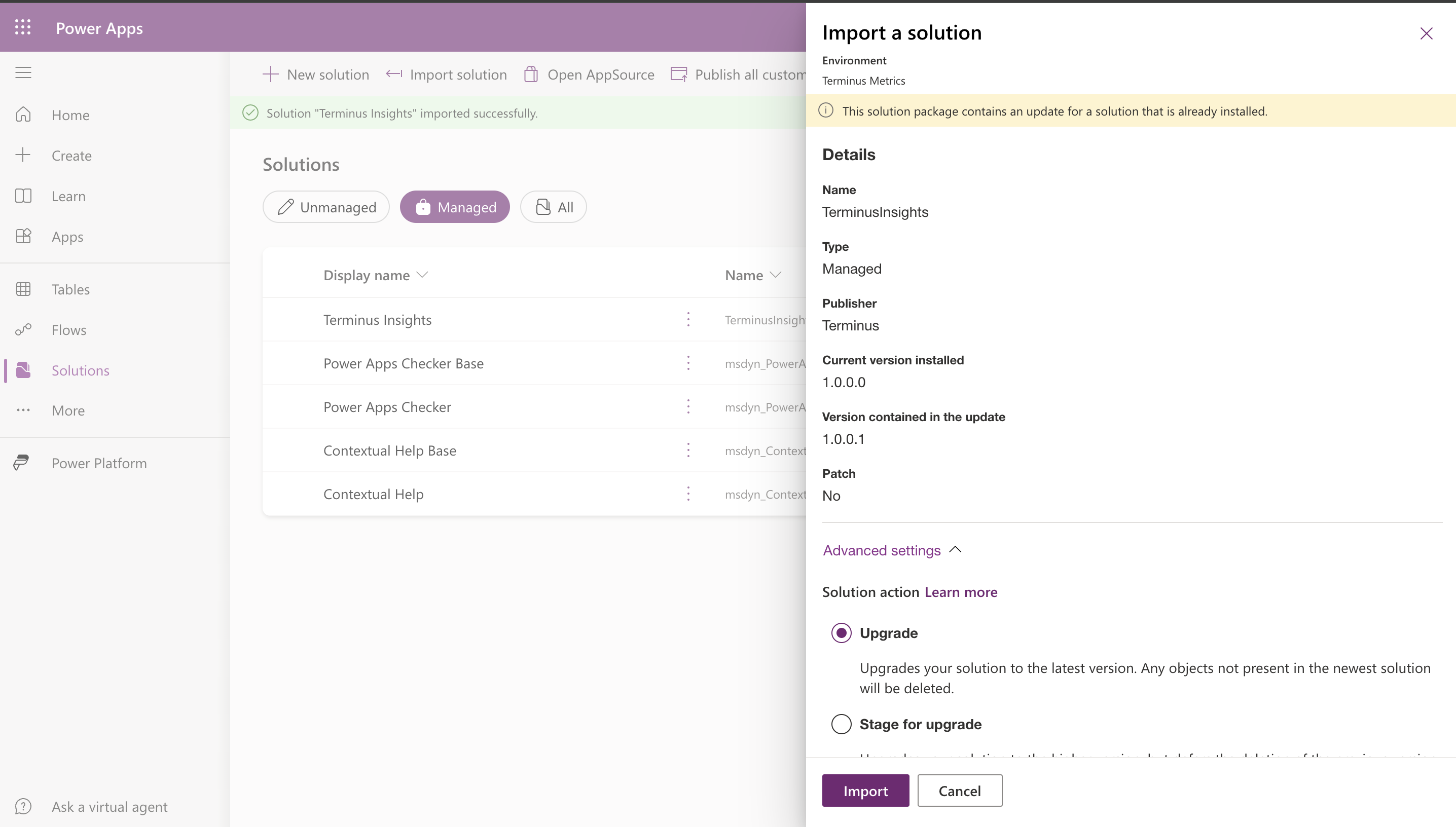The width and height of the screenshot is (1456, 827).
Task: Open more options for Terminus Insights row
Action: (688, 320)
